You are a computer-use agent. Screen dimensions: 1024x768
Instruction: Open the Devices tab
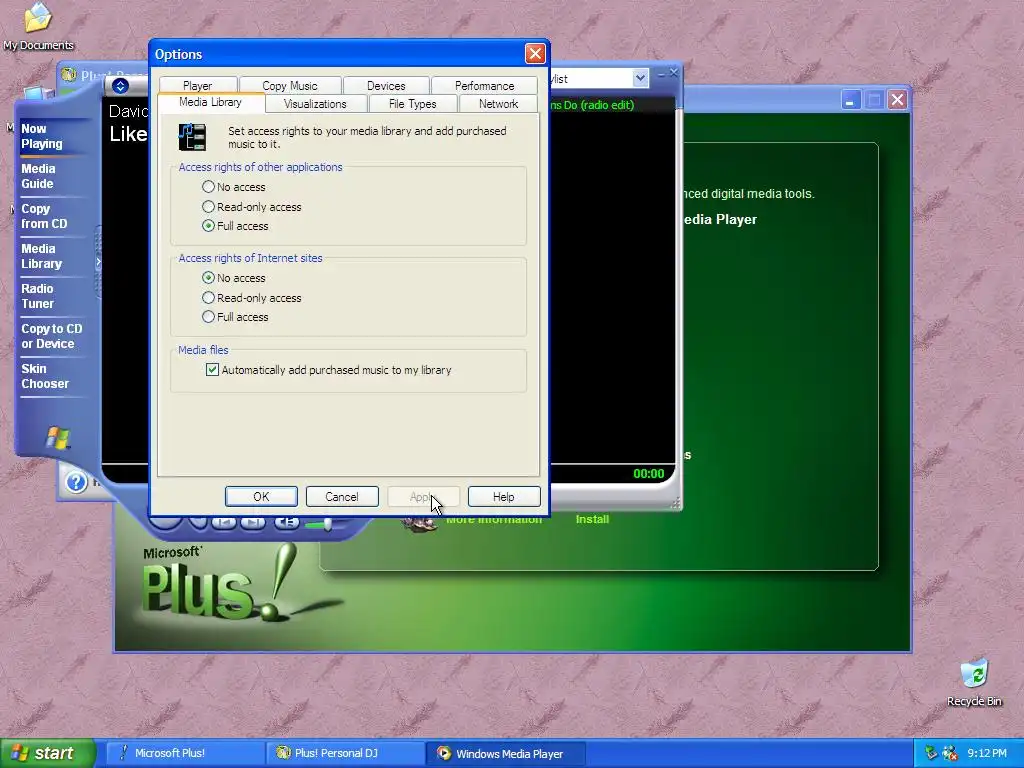pyautogui.click(x=386, y=86)
